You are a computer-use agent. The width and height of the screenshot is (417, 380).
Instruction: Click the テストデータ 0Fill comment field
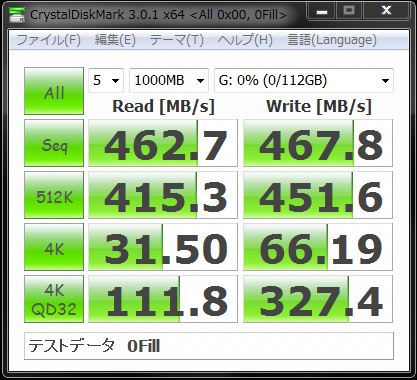pyautogui.click(x=209, y=346)
